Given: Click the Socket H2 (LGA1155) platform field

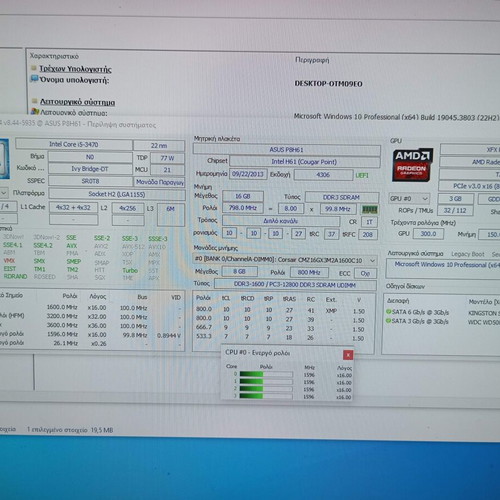Looking at the screenshot, I should pos(117,194).
